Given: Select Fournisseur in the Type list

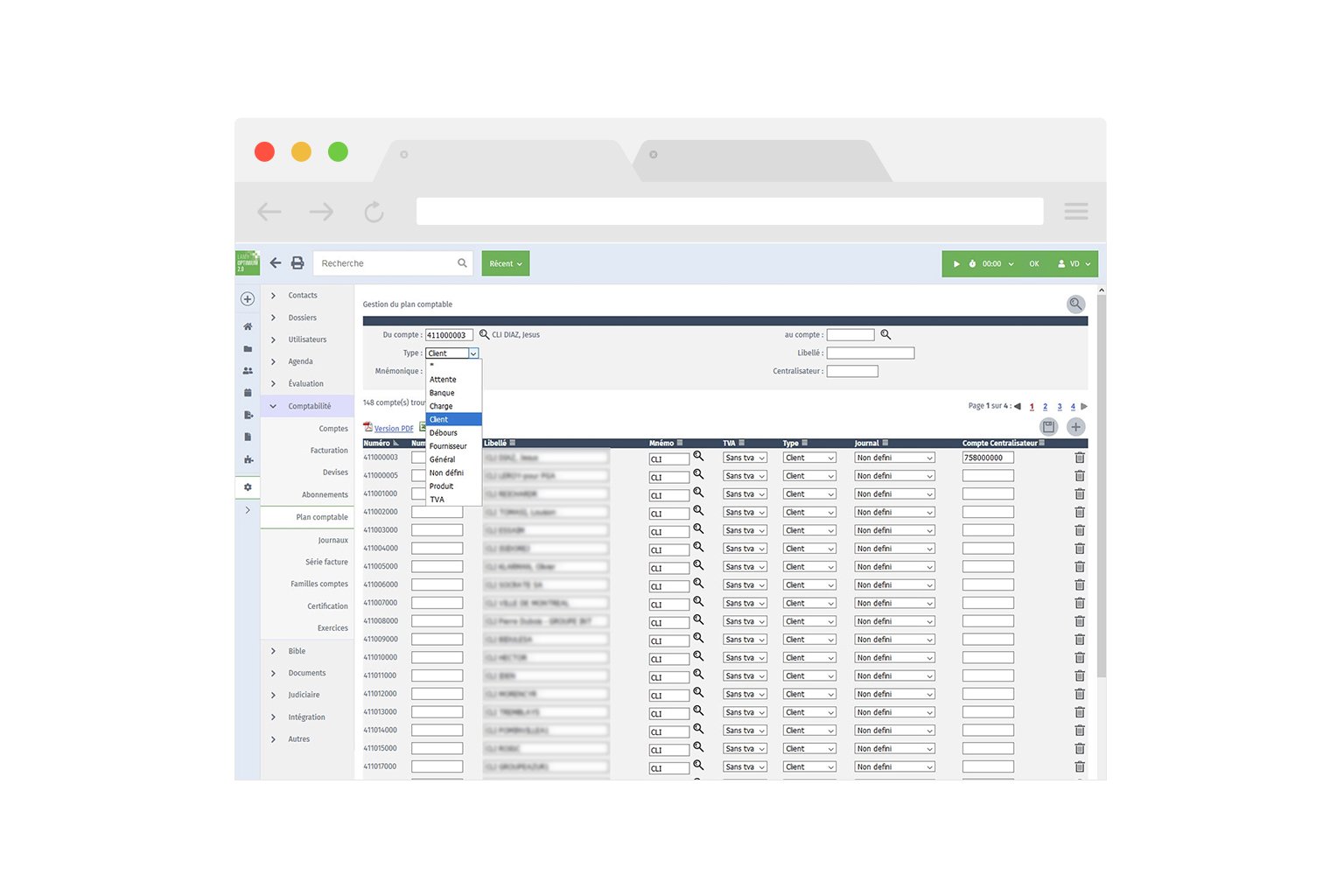Looking at the screenshot, I should tap(448, 446).
